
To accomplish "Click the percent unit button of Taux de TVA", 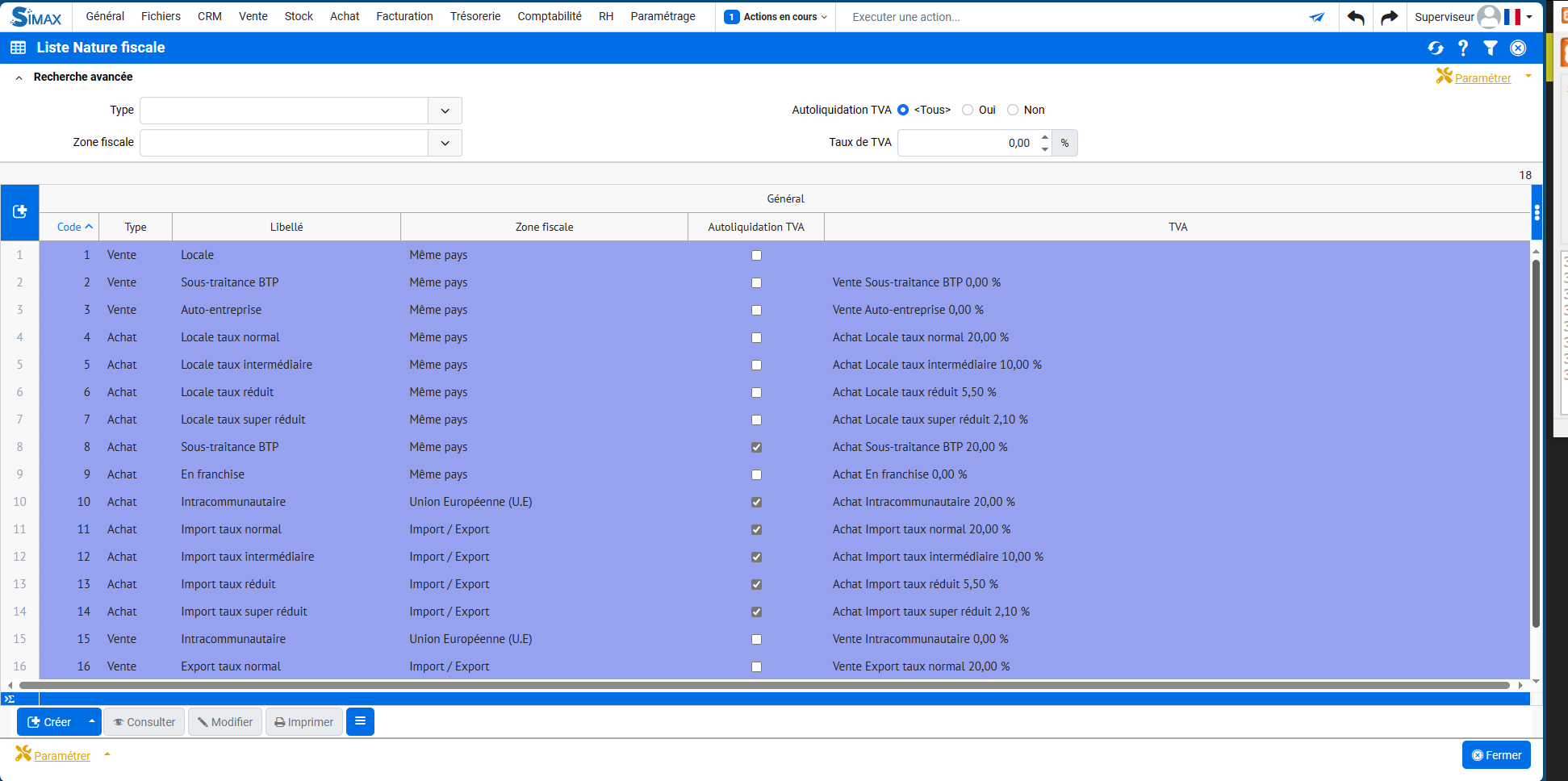I will 1064,143.
